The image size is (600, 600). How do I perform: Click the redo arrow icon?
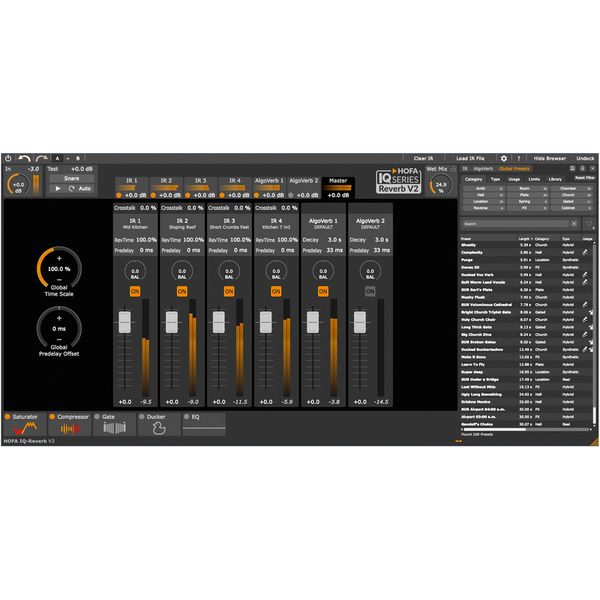pos(41,158)
